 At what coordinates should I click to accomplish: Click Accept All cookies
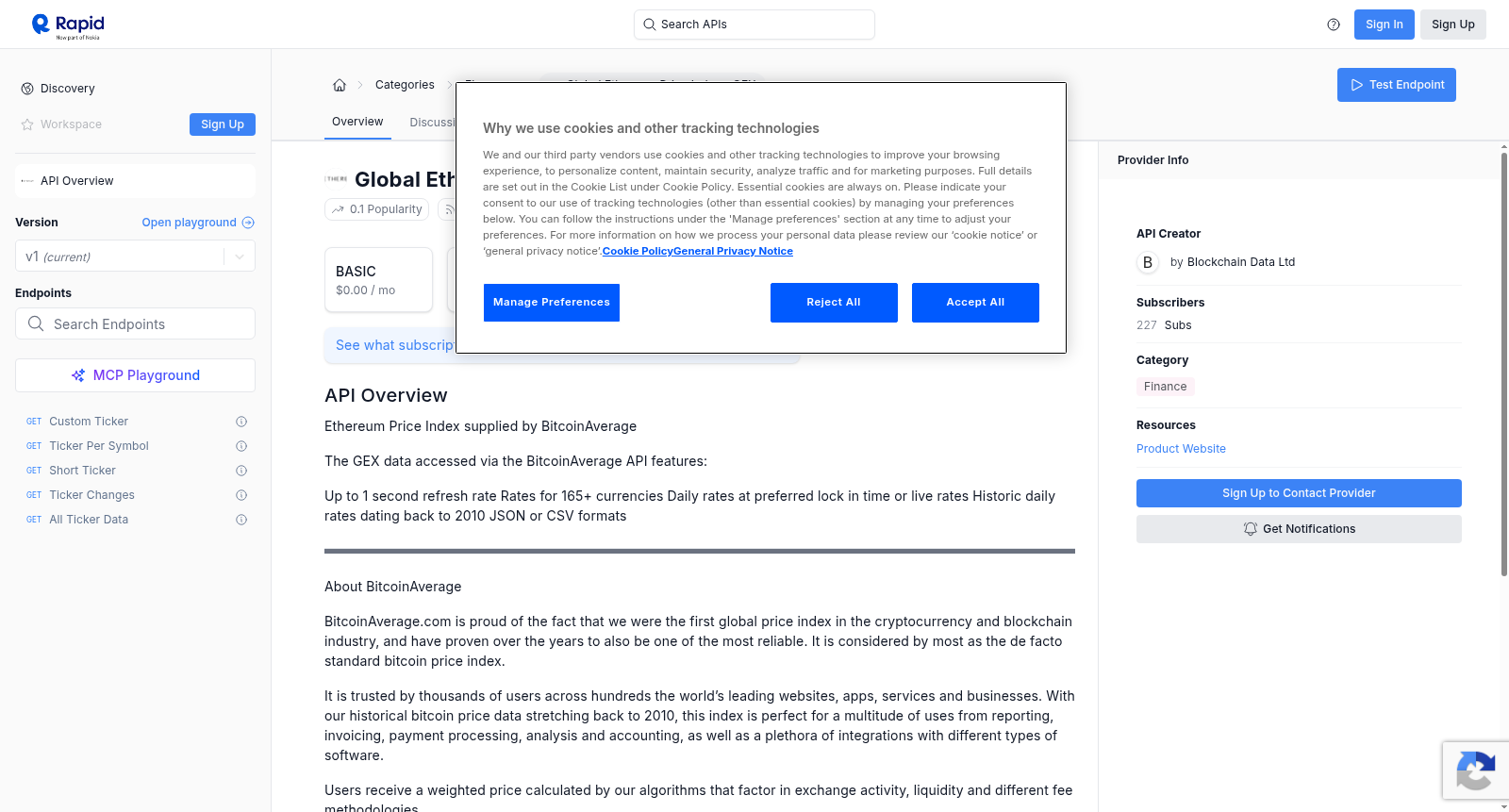tap(975, 303)
